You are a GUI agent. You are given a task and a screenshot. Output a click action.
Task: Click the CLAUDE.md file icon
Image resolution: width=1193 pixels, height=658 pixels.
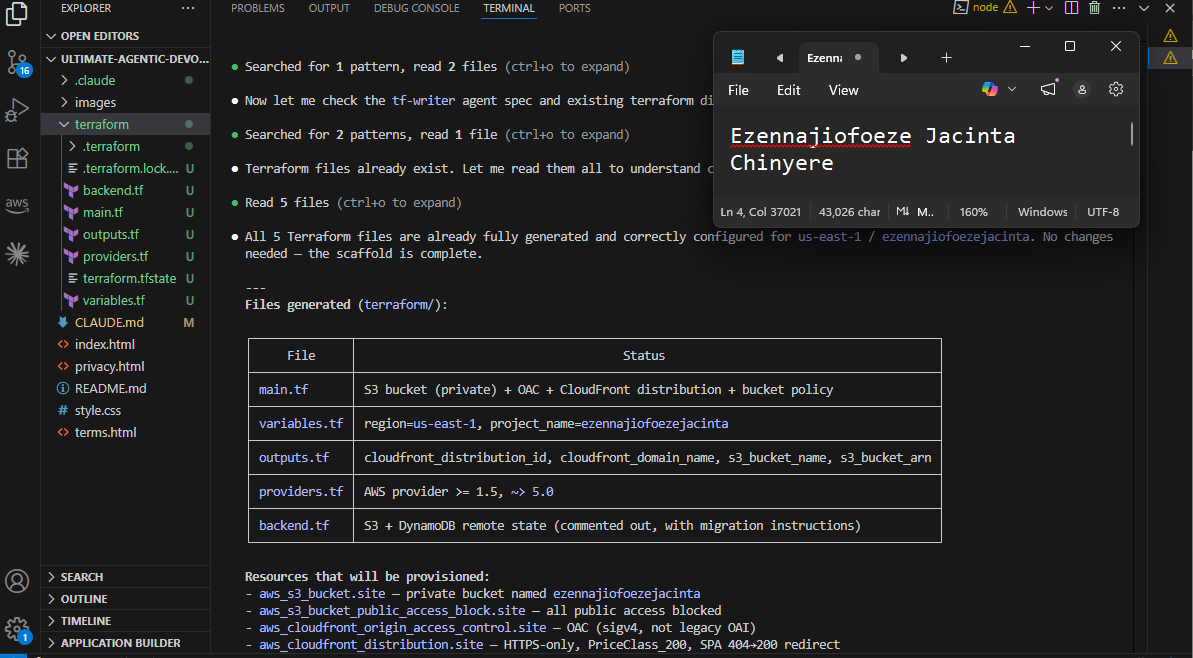63,322
